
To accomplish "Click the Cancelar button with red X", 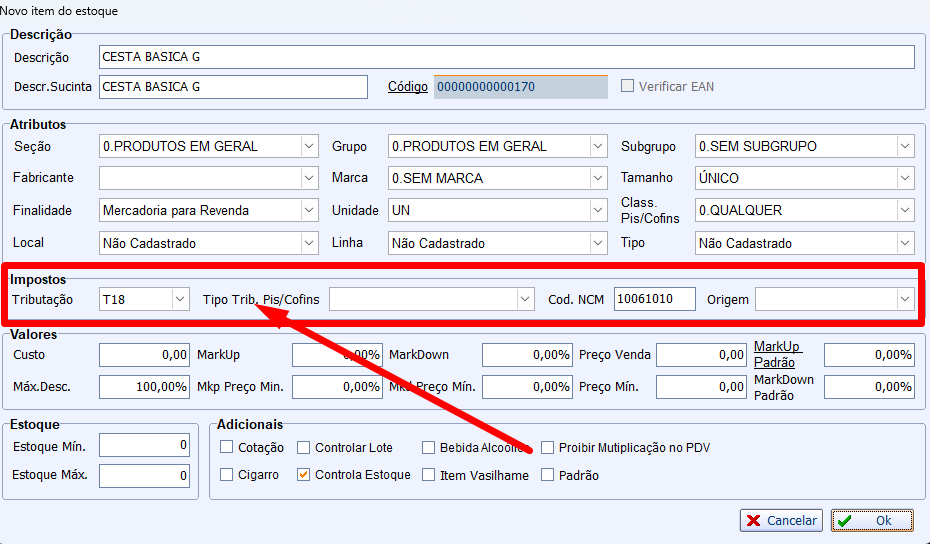I will pos(781,520).
